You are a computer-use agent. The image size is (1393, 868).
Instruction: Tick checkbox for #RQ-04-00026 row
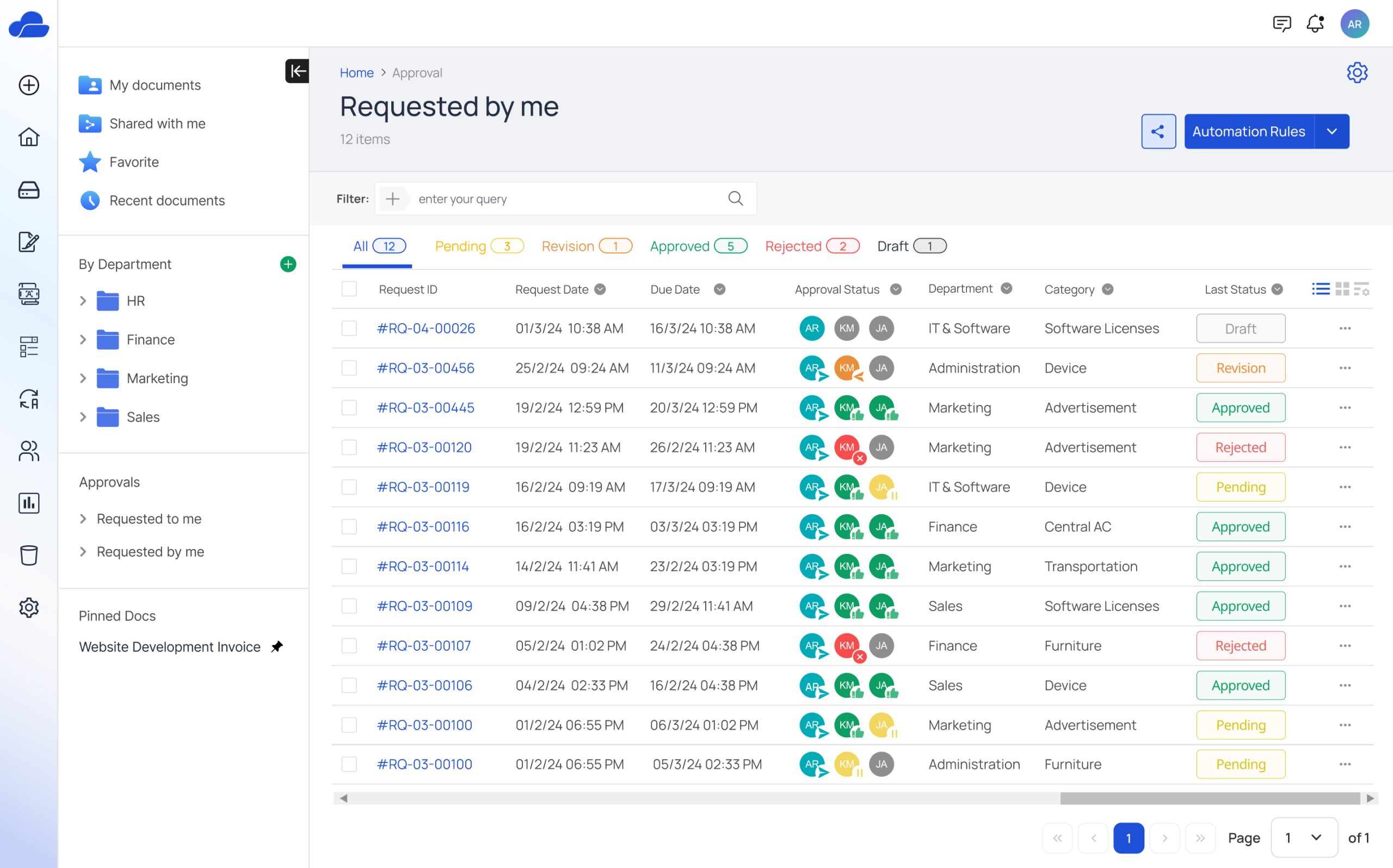click(349, 328)
